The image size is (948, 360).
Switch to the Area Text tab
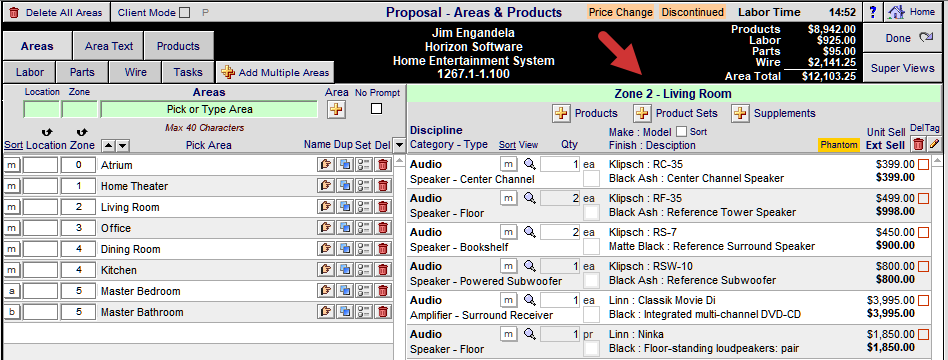(x=109, y=46)
